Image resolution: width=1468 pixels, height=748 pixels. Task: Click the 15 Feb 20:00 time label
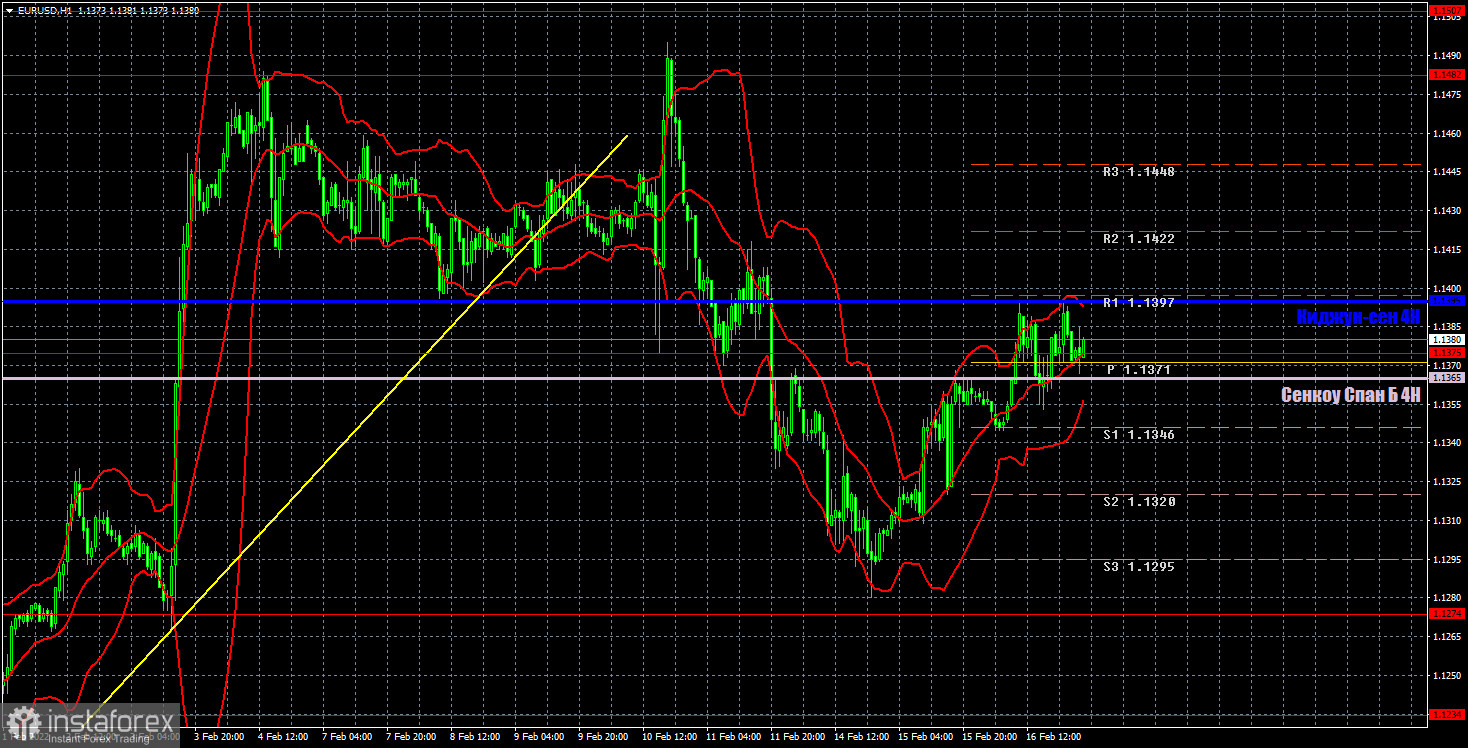989,737
